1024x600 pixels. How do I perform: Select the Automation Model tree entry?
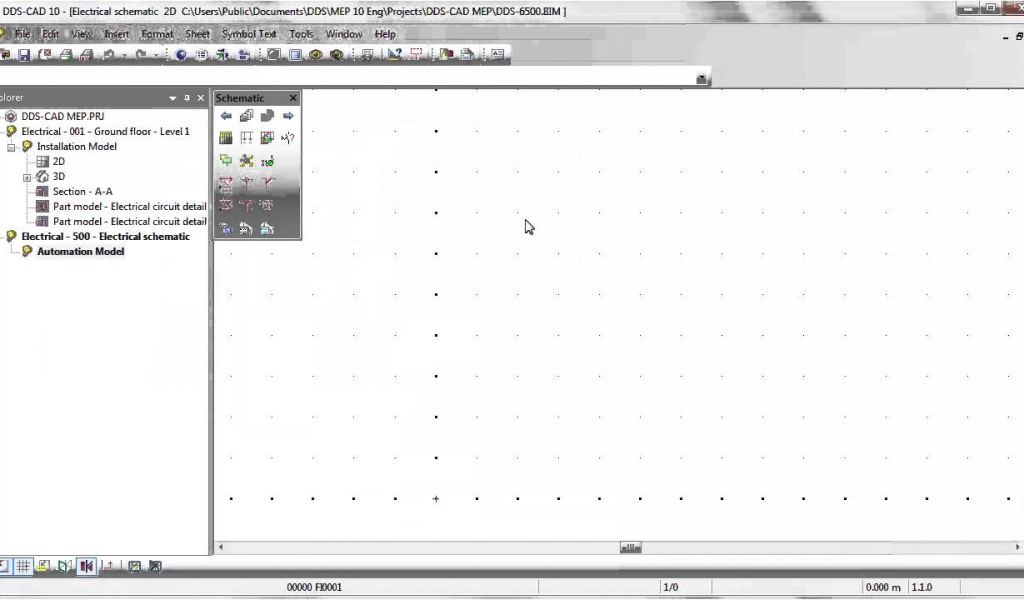tap(80, 252)
